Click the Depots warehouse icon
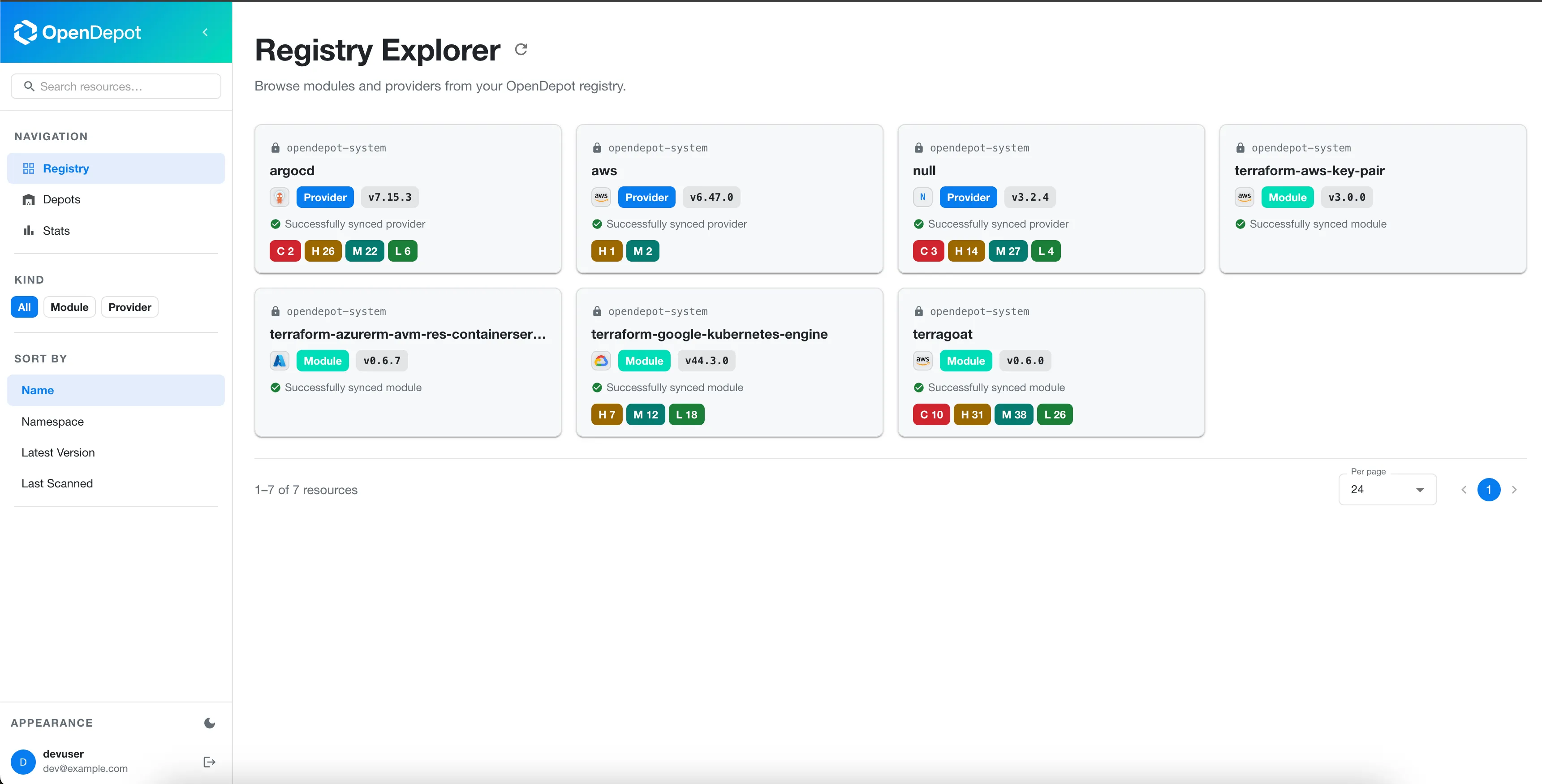Image resolution: width=1542 pixels, height=784 pixels. 29,200
